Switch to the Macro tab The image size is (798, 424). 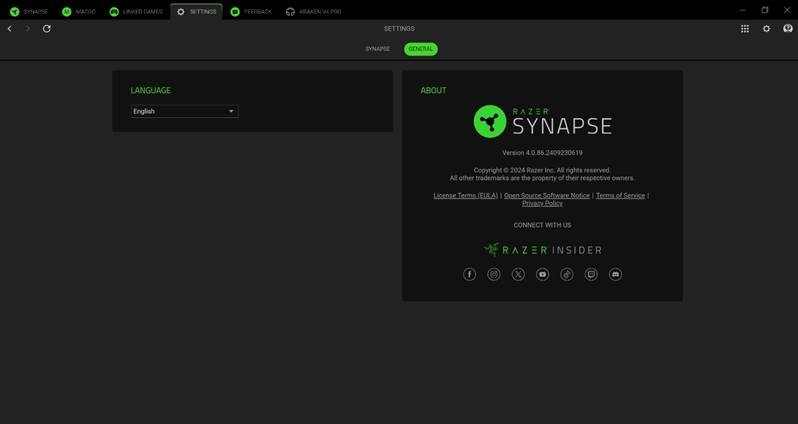(x=79, y=12)
